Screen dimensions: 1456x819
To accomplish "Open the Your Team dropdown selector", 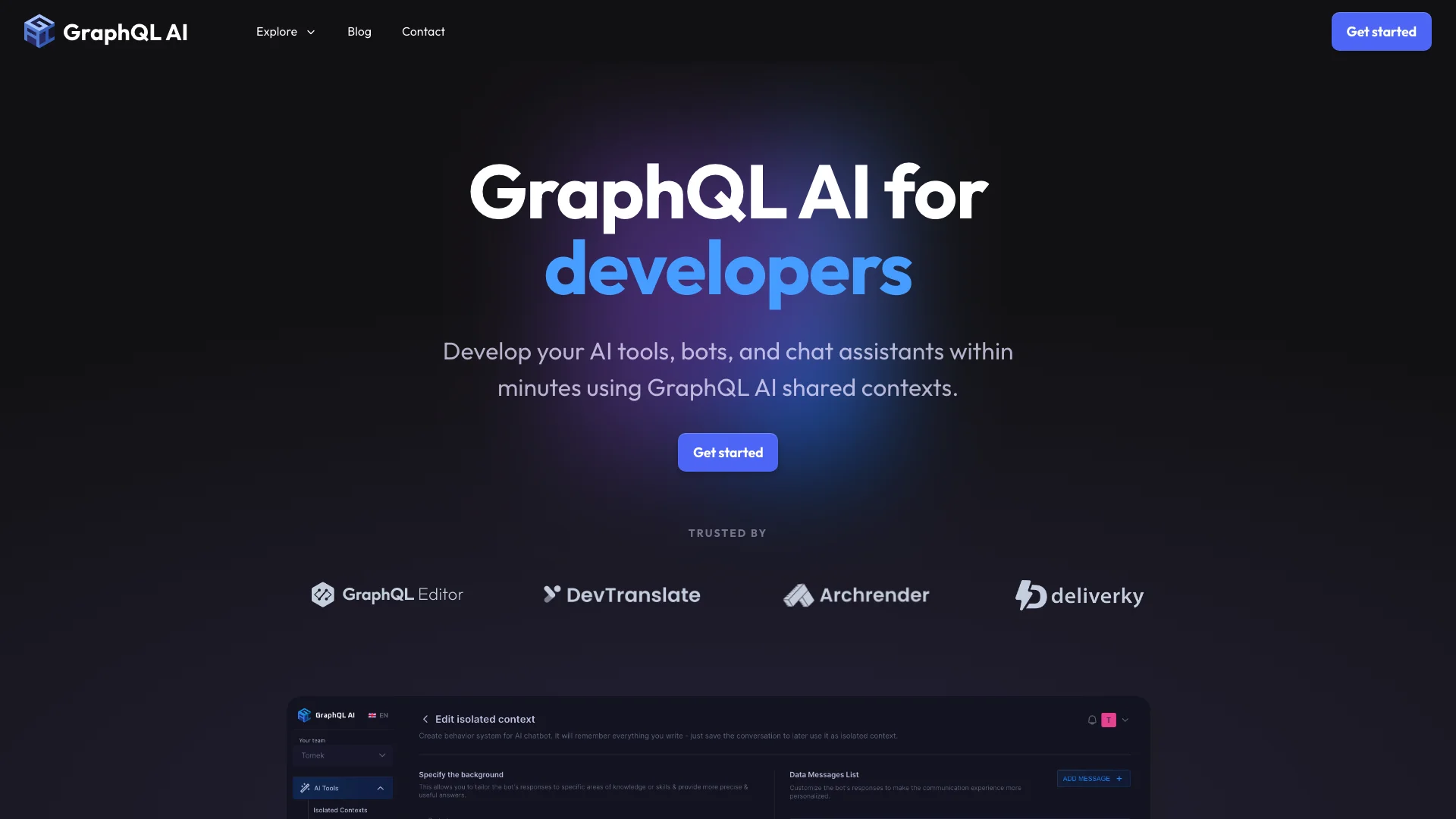I will click(x=343, y=755).
